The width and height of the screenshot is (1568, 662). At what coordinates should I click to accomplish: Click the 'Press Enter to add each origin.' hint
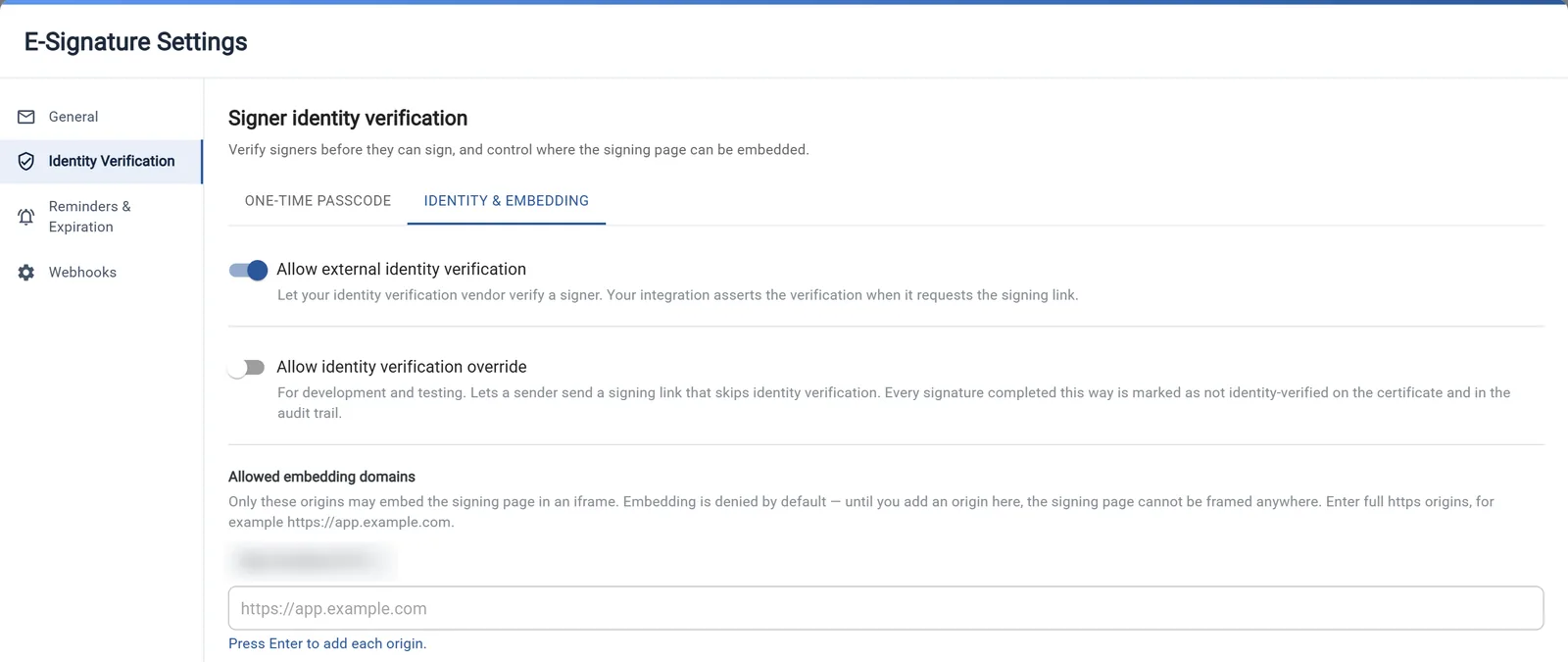coord(327,643)
